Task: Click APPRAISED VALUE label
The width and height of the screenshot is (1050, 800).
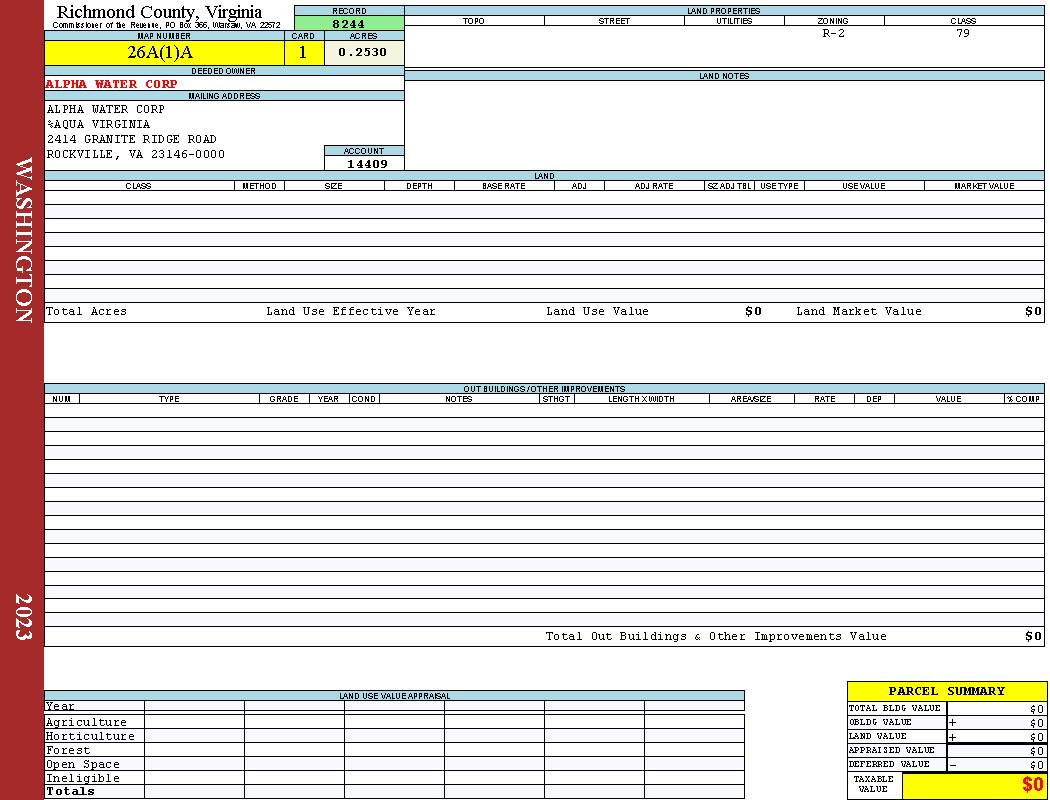Action: (891, 750)
